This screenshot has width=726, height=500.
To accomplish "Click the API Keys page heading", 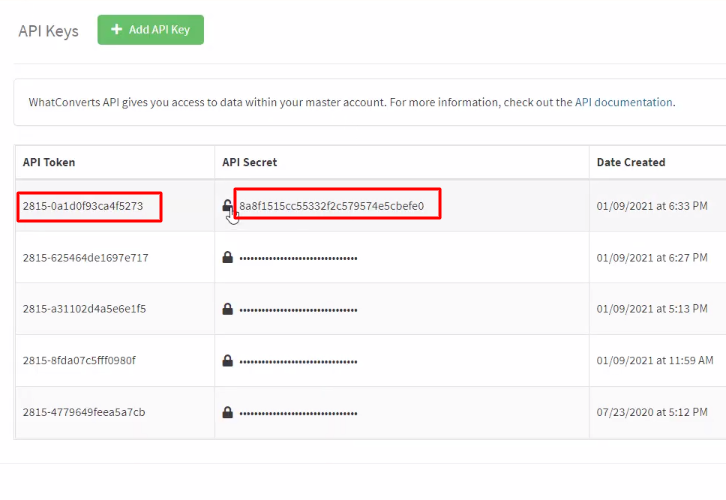I will [x=49, y=31].
